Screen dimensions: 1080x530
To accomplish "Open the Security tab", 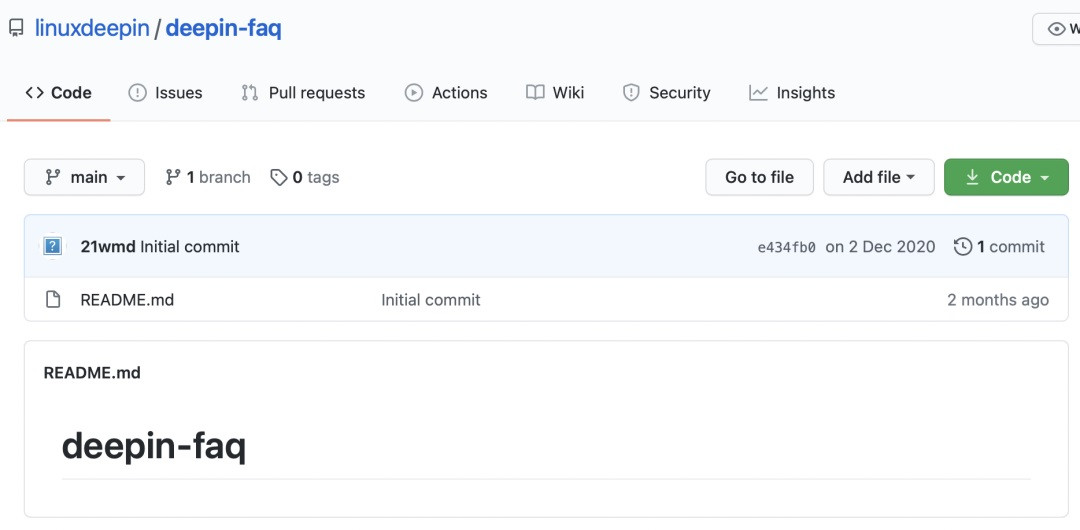I will [666, 93].
